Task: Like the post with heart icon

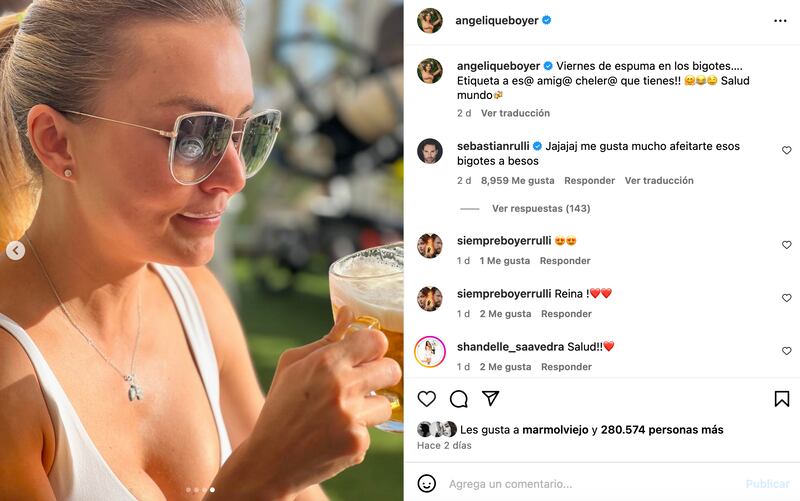Action: click(x=427, y=398)
